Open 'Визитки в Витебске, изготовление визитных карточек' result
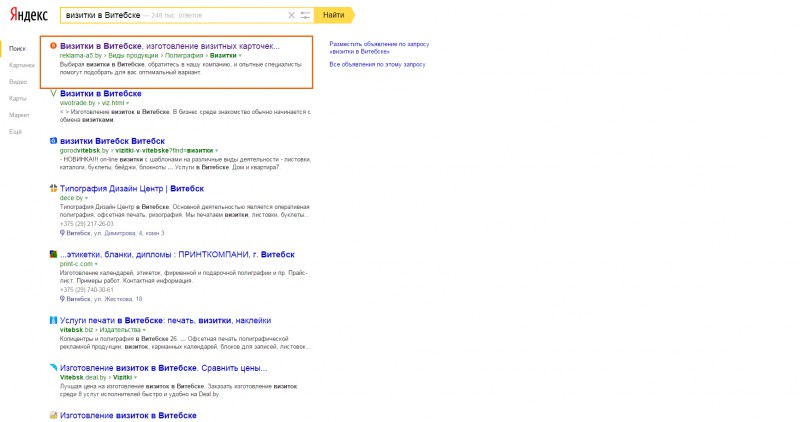 point(170,46)
